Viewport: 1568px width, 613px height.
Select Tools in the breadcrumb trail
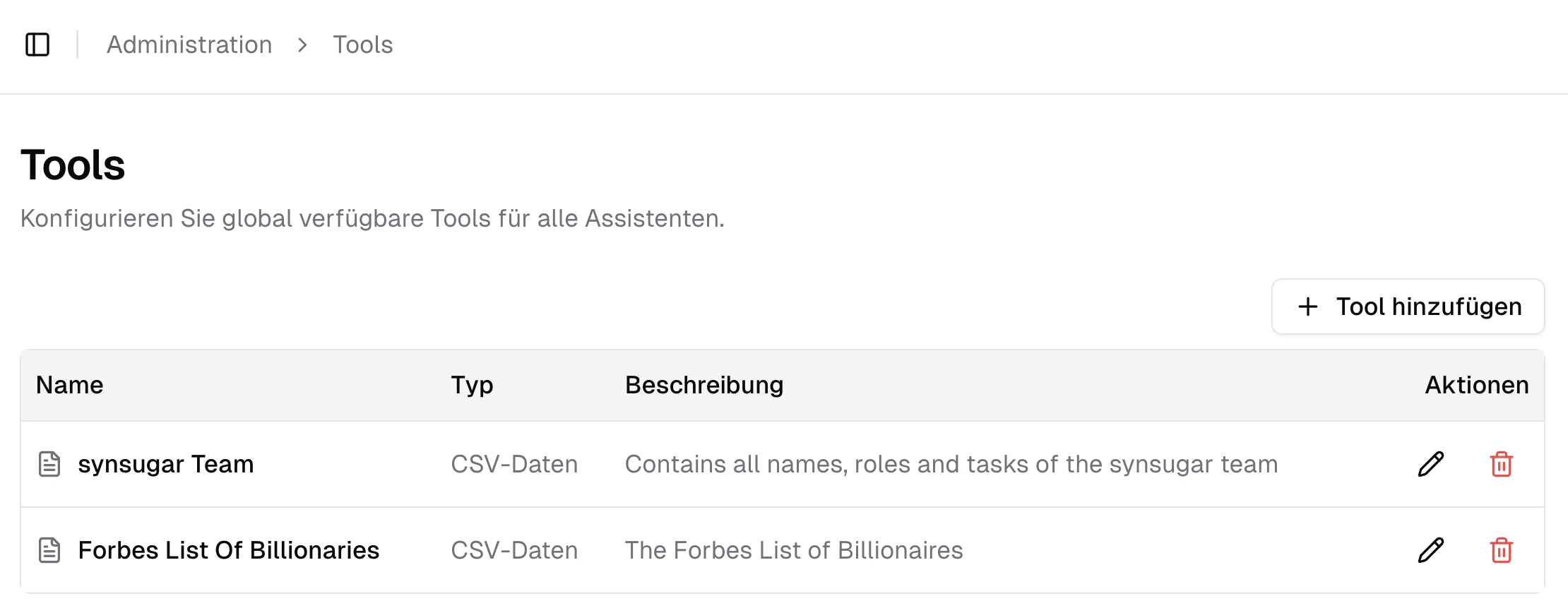pyautogui.click(x=363, y=44)
